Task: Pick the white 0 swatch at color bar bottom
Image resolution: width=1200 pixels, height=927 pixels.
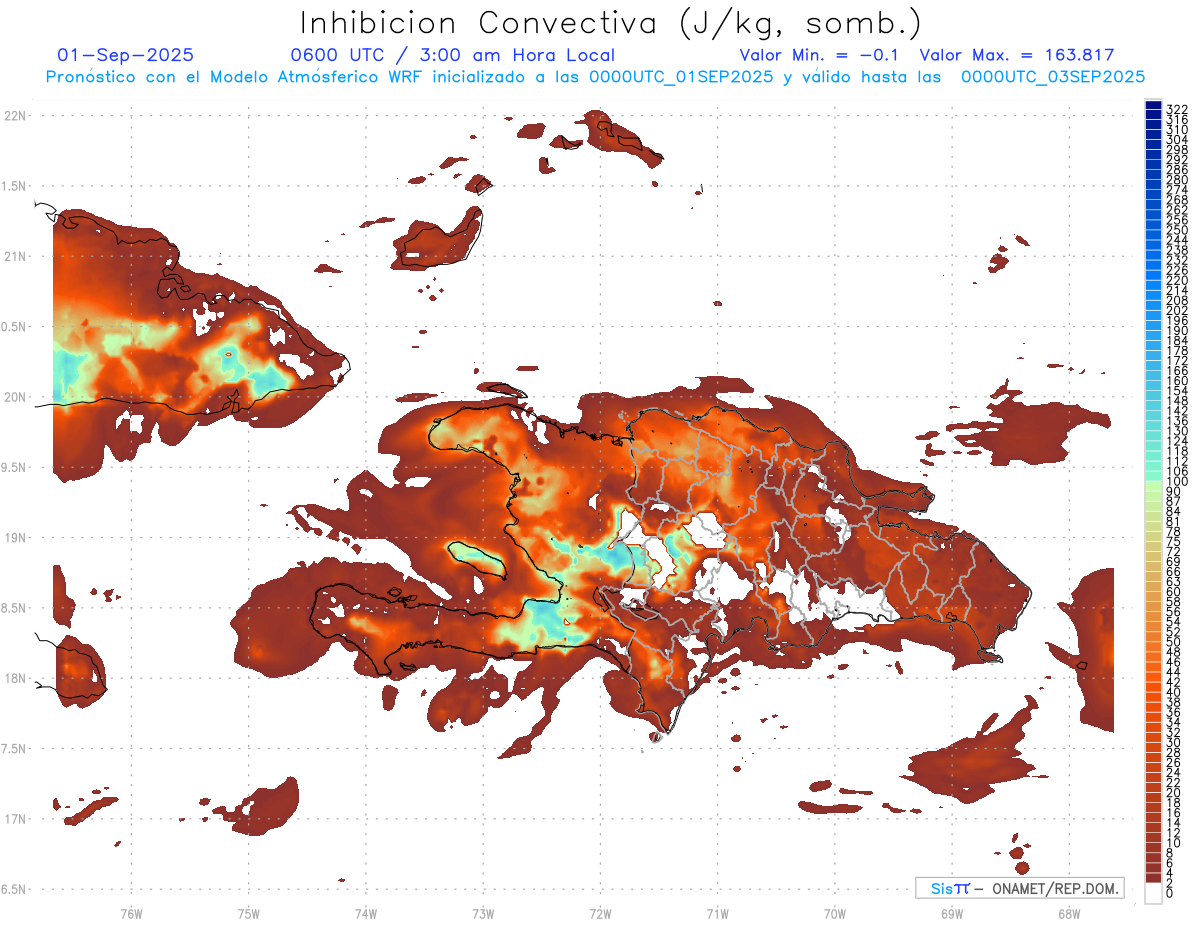Action: click(x=1153, y=892)
